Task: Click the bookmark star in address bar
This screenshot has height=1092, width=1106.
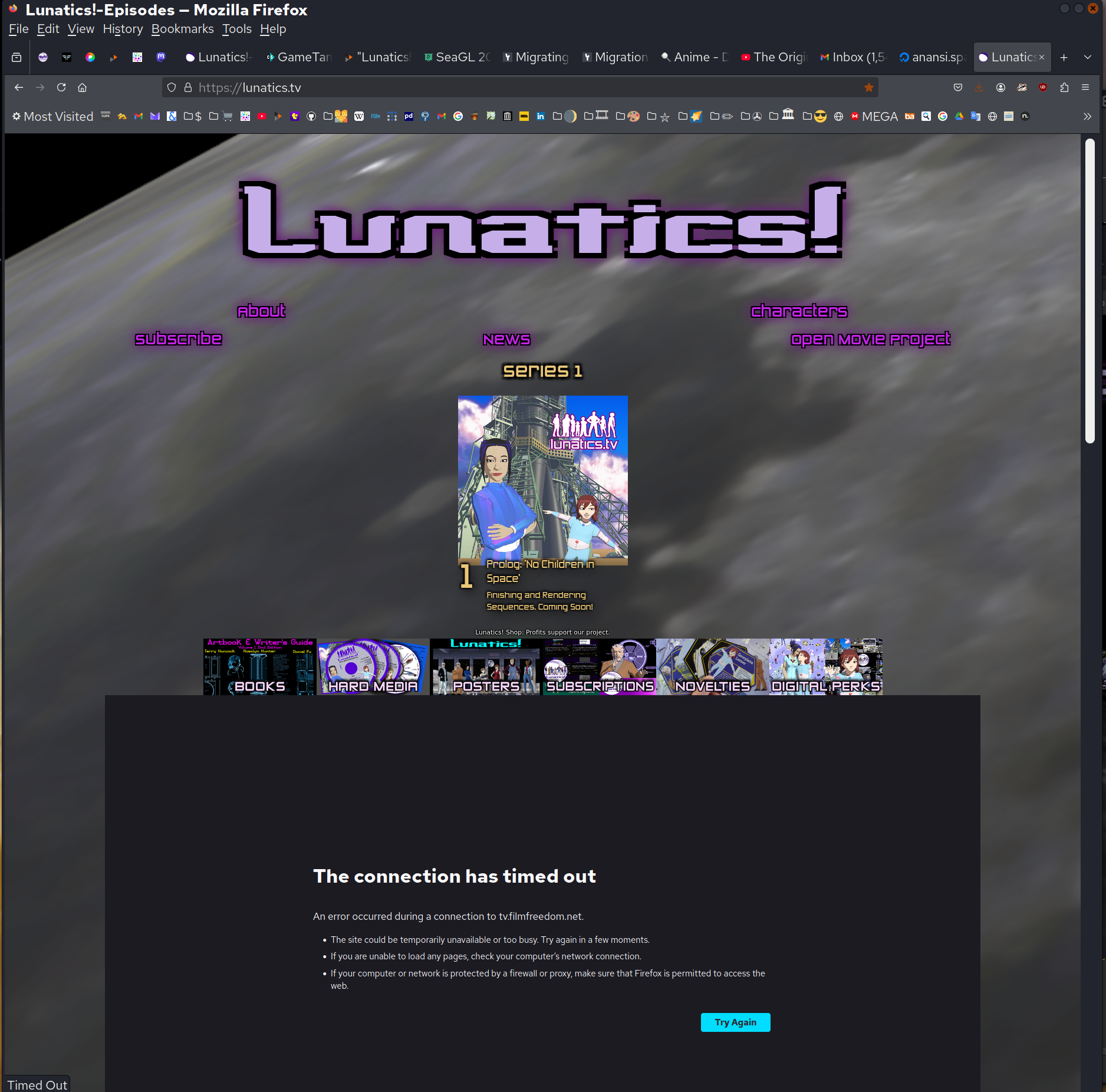Action: [x=868, y=87]
